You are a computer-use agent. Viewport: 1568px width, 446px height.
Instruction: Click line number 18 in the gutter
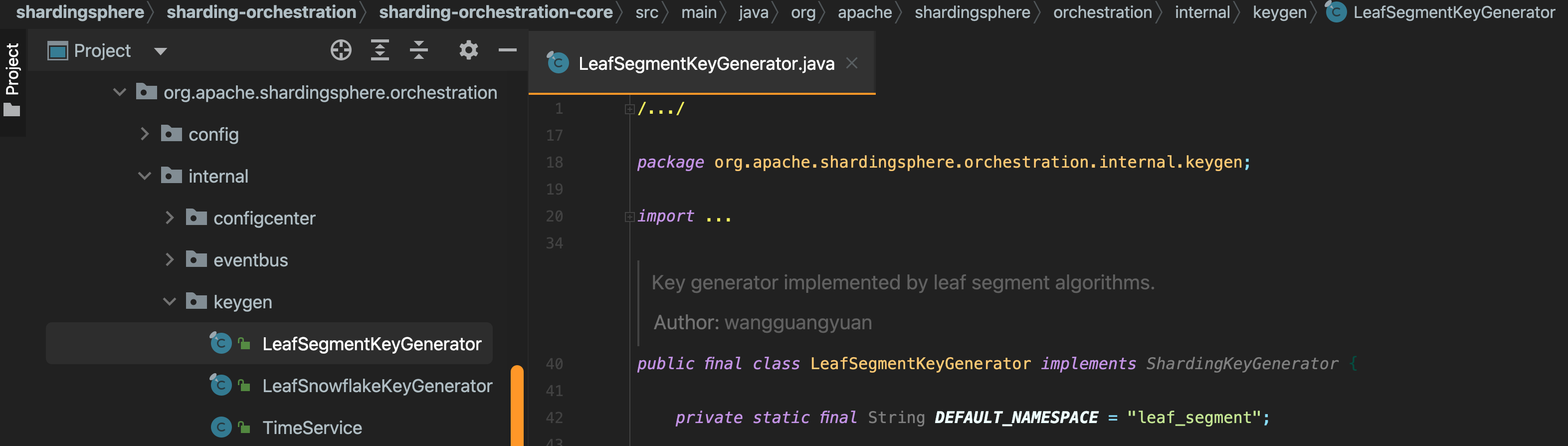point(554,162)
